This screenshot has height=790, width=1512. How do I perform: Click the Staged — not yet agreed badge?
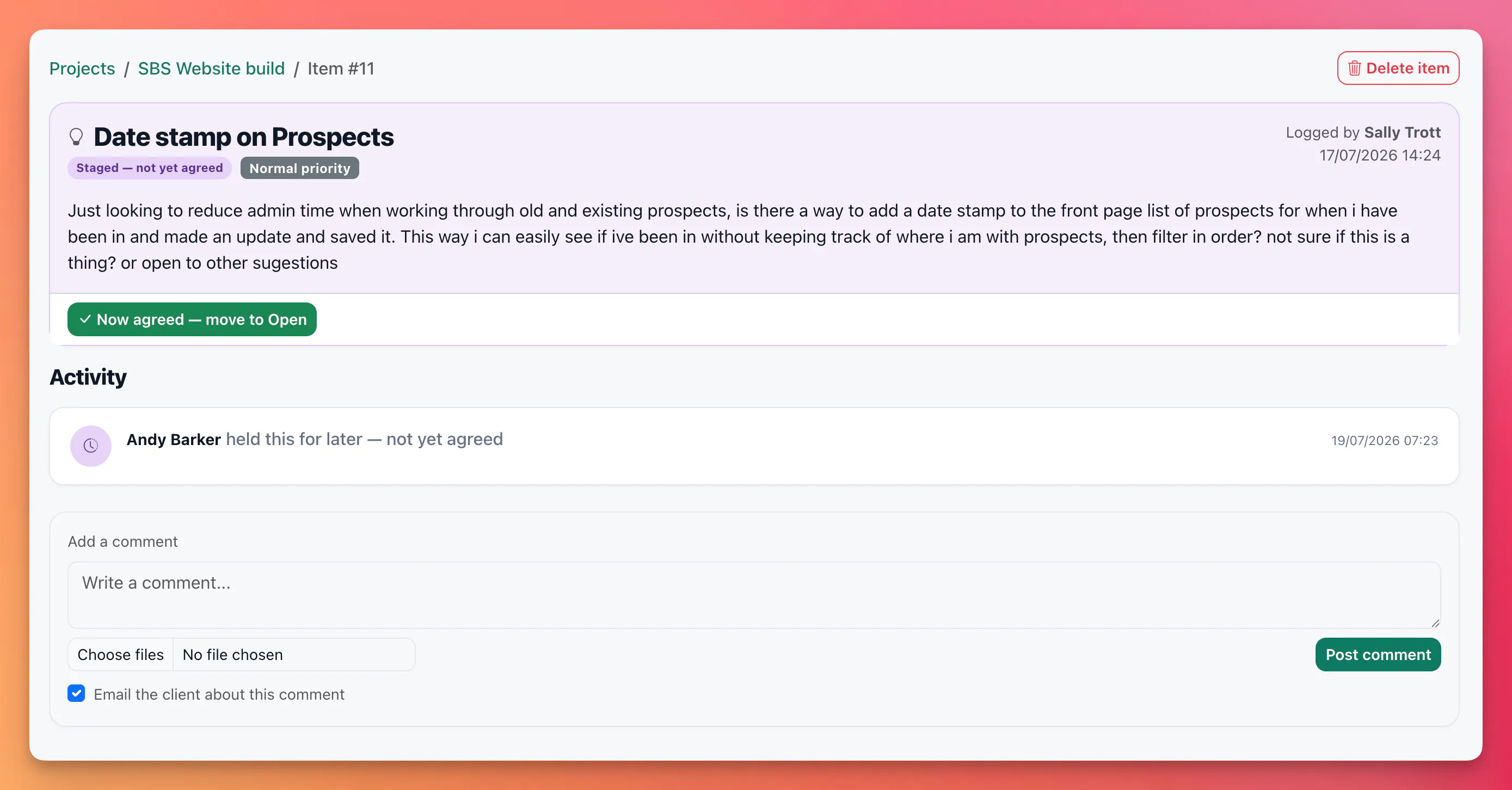[x=150, y=168]
